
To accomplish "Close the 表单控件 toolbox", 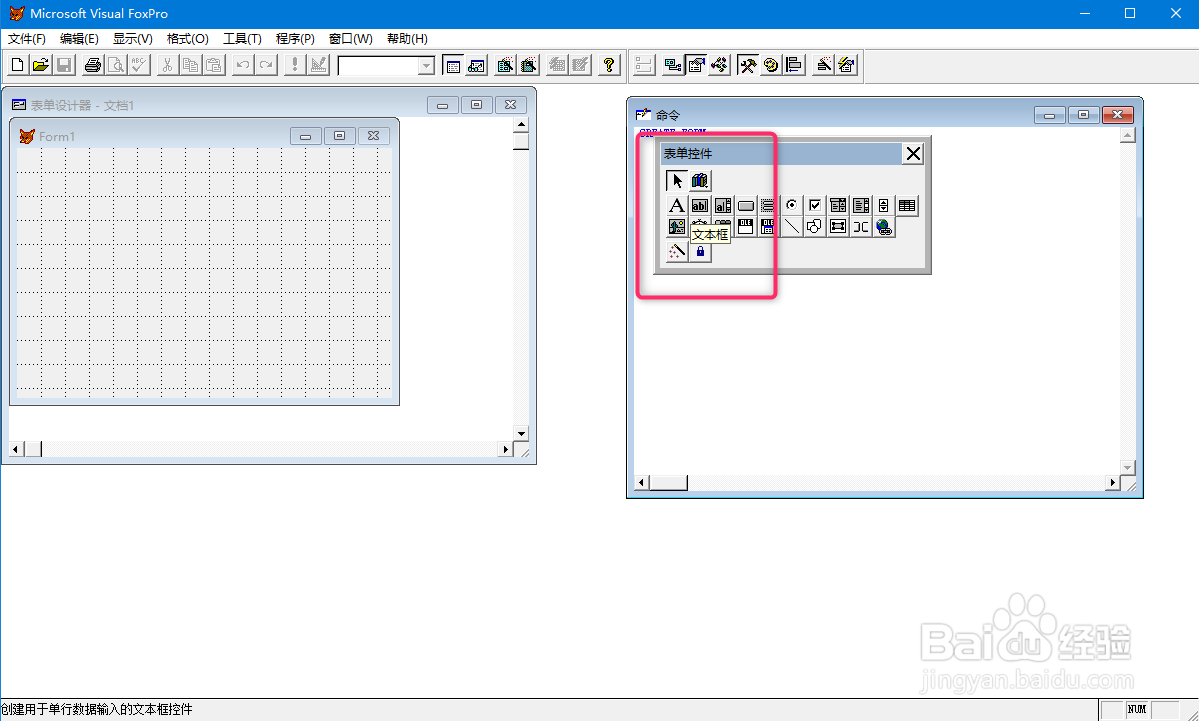I will pos(913,154).
